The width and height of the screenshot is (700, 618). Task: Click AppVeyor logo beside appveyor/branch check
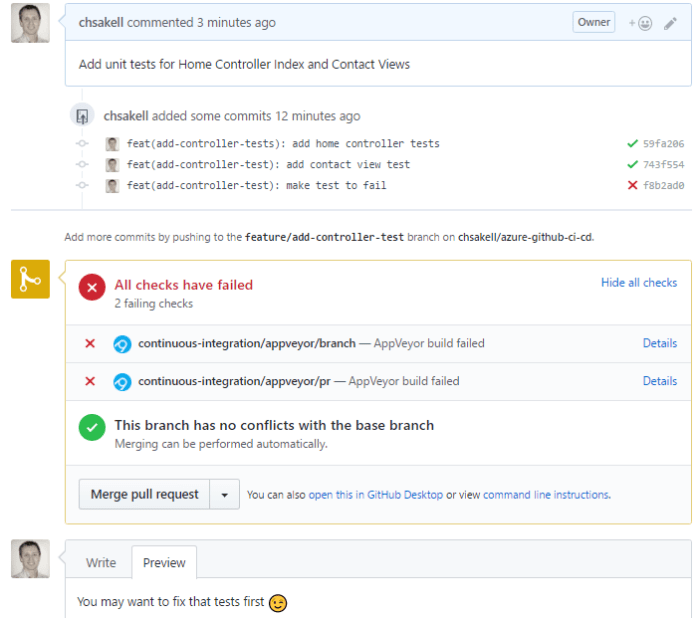(x=123, y=344)
